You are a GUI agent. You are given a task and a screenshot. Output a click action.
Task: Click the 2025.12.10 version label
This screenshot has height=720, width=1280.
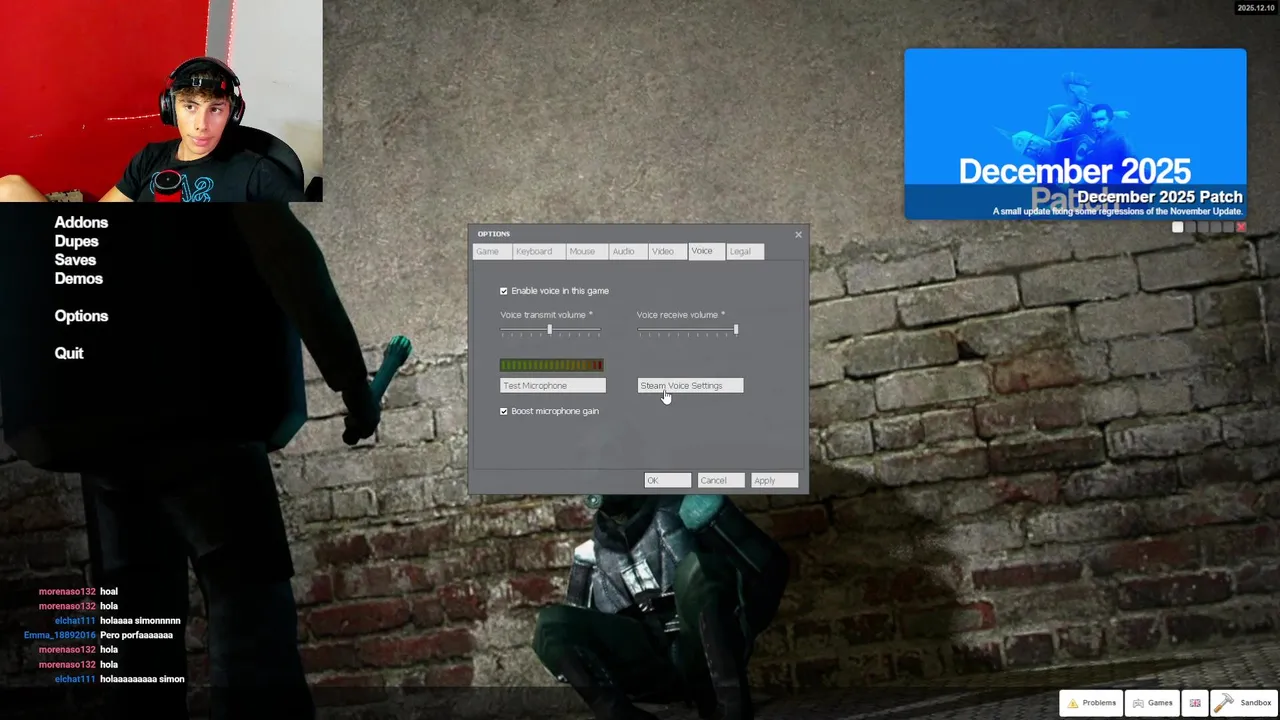pyautogui.click(x=1255, y=8)
